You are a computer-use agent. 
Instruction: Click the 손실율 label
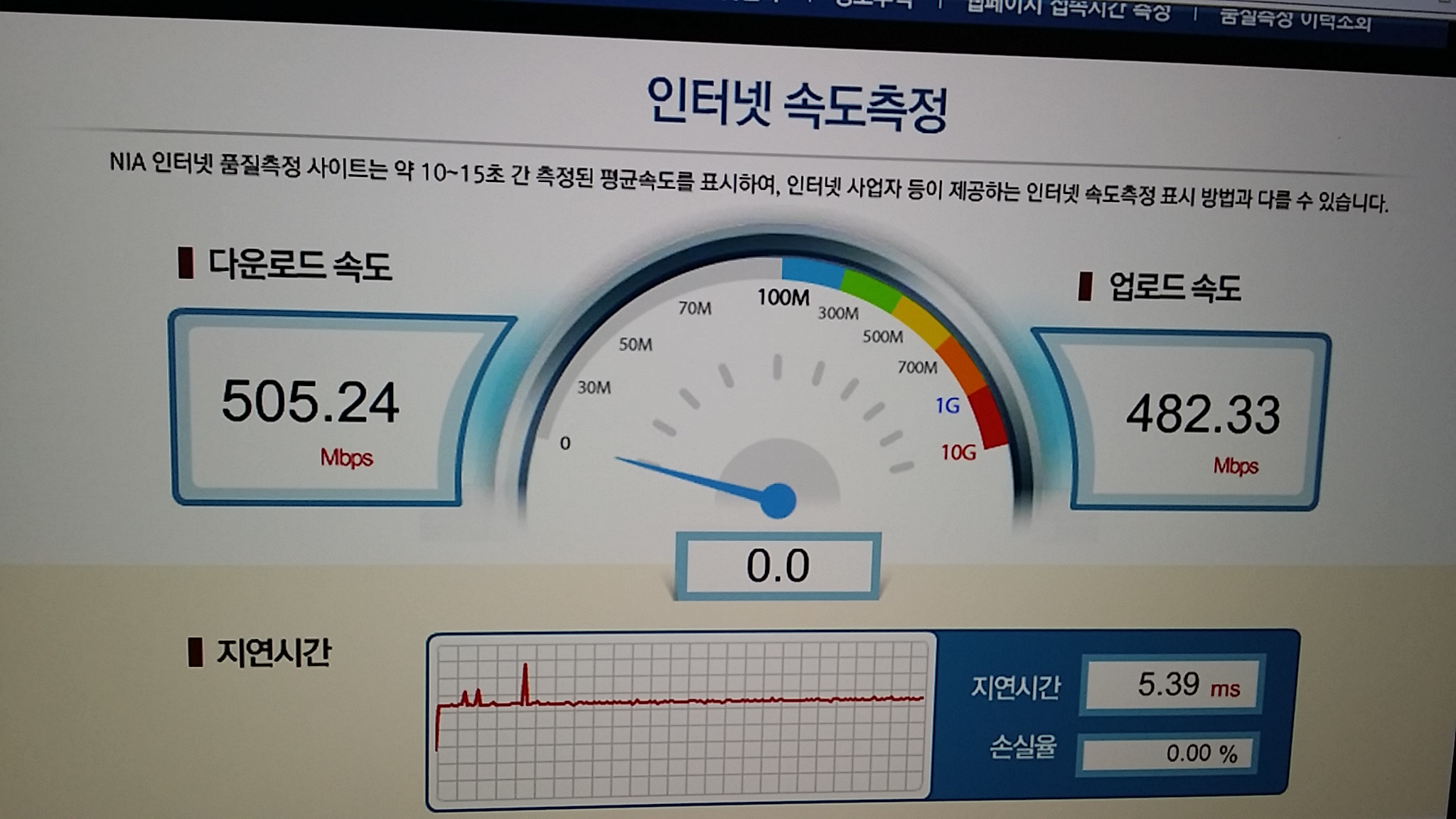point(1022,746)
